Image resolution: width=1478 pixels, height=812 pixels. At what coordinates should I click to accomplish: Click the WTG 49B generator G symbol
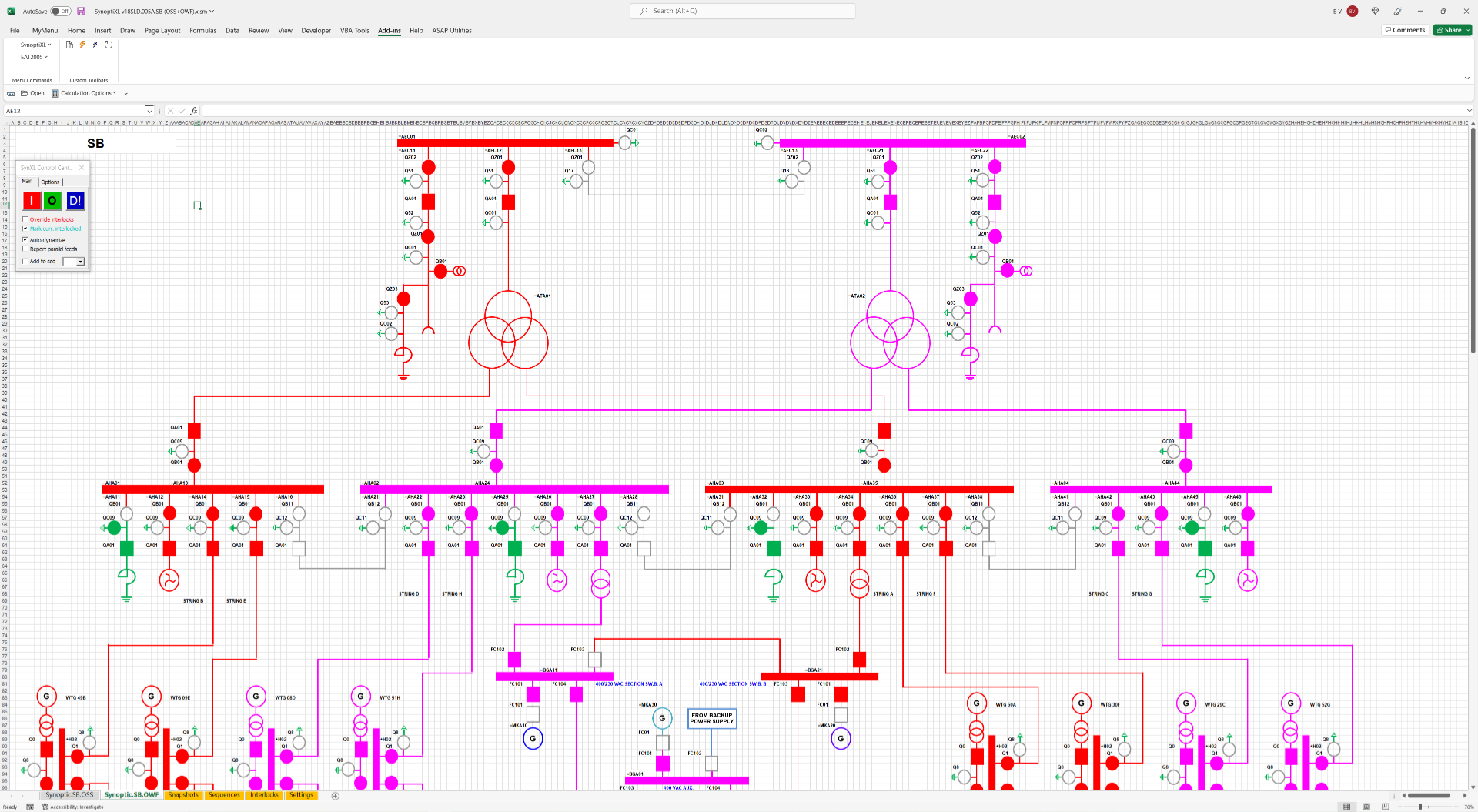tap(46, 697)
